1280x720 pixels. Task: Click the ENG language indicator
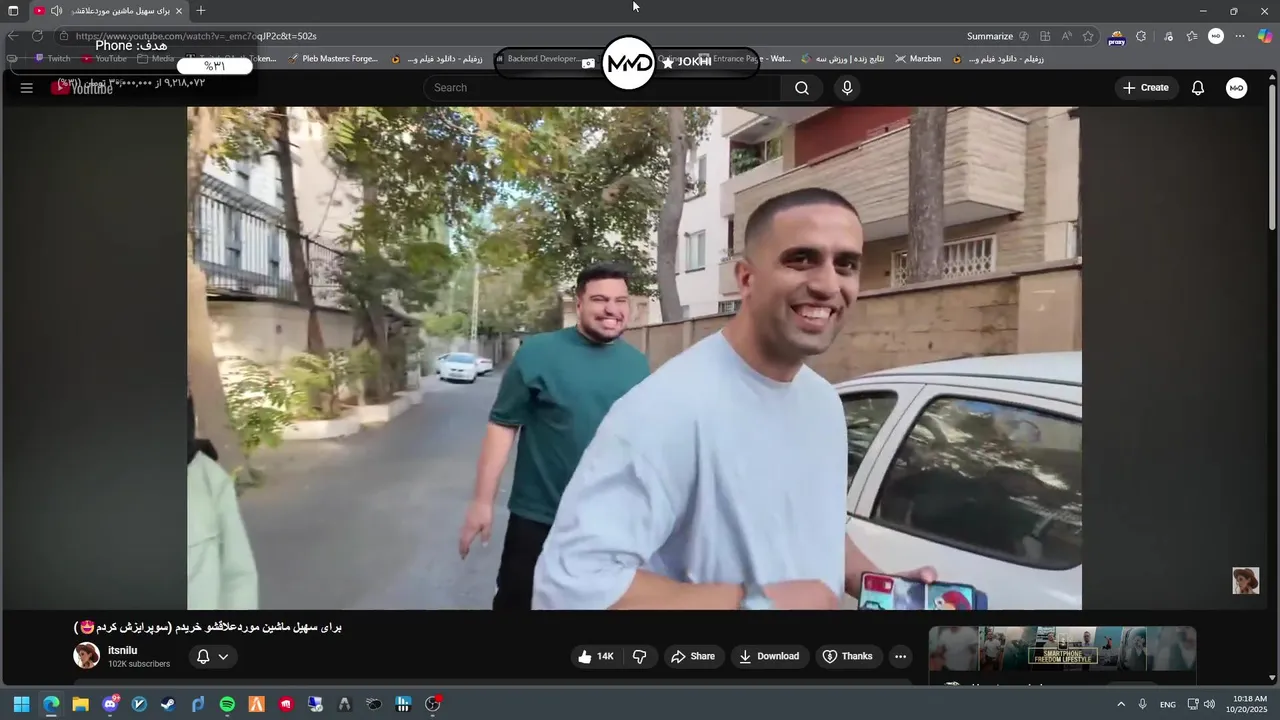click(1168, 704)
